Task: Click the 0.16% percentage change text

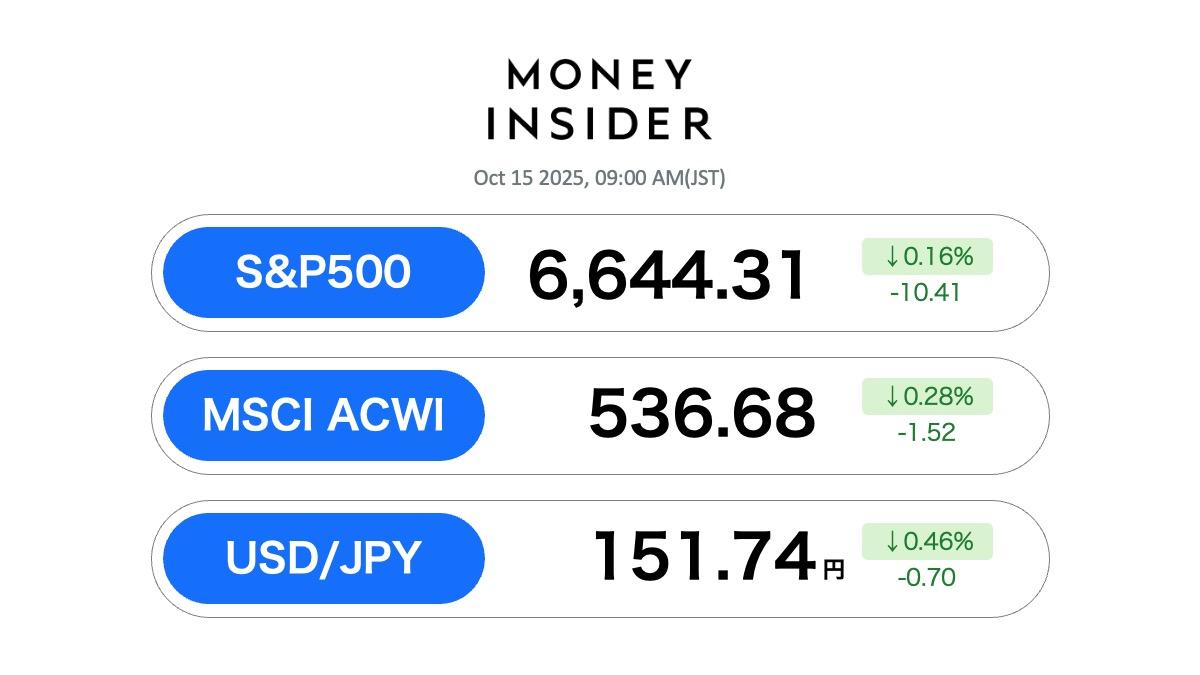Action: tap(937, 257)
